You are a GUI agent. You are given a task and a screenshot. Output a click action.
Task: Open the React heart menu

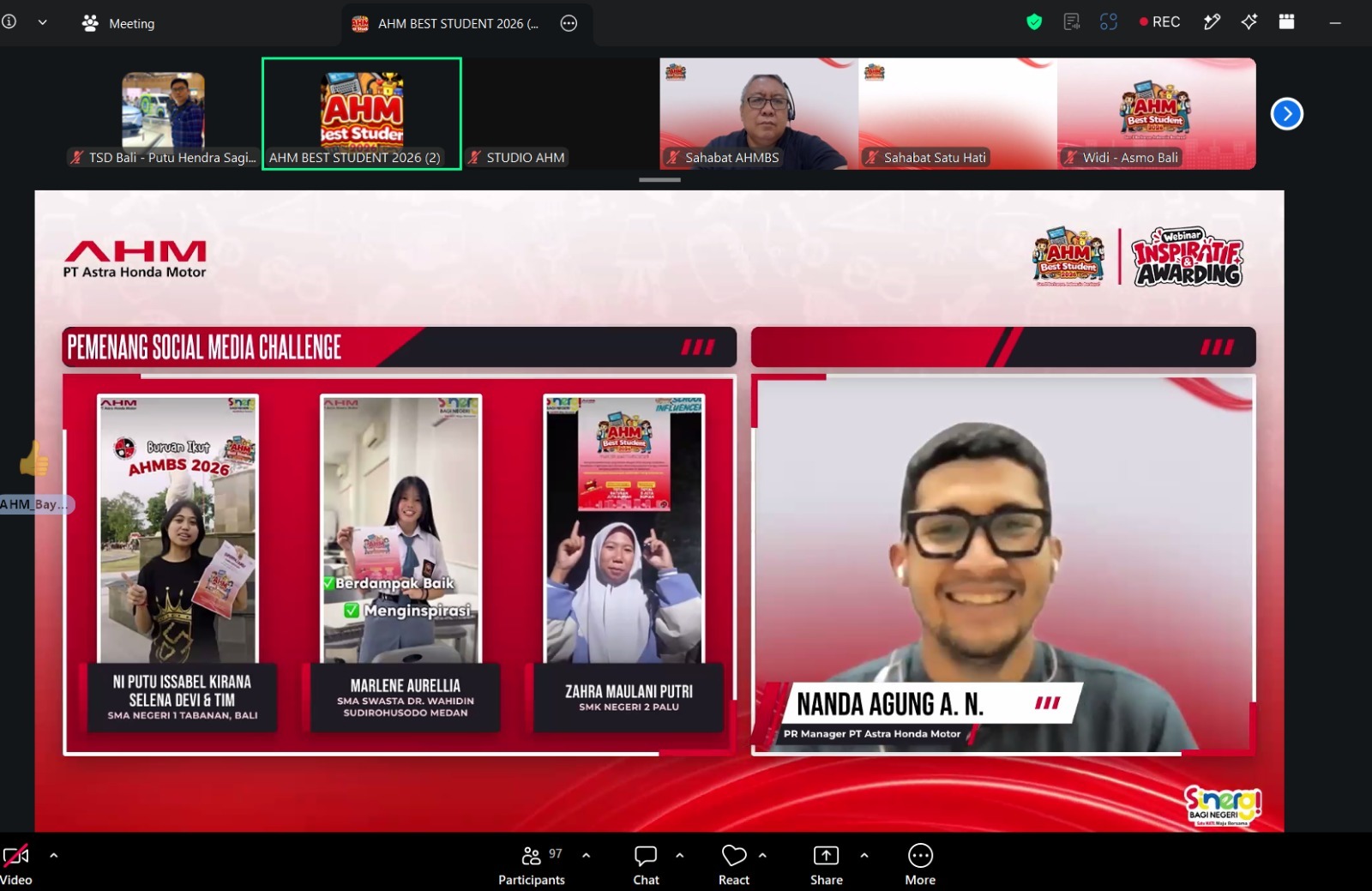[734, 865]
